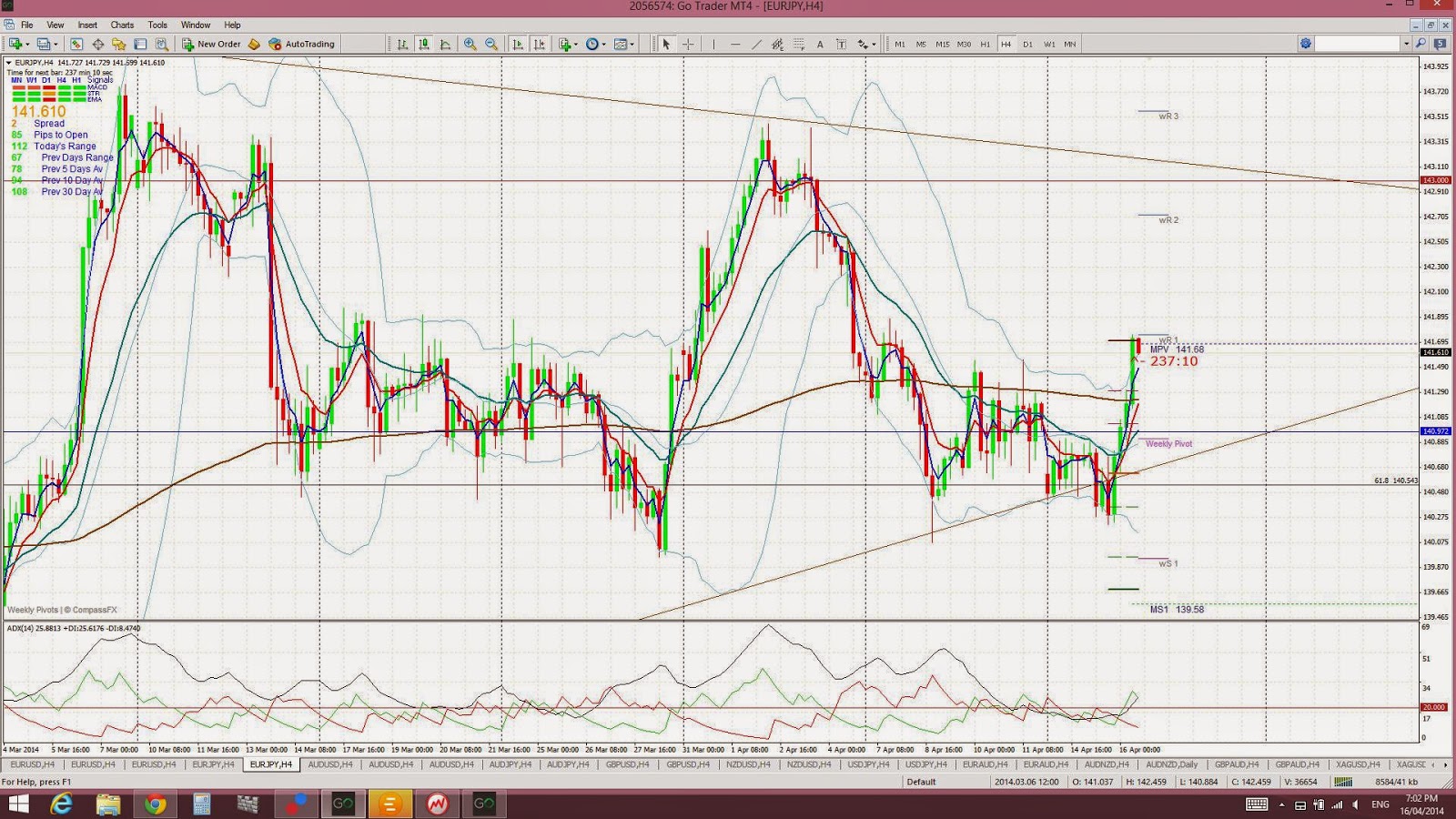Open the Navigator panel icon
The image size is (1456, 819).
tap(119, 44)
